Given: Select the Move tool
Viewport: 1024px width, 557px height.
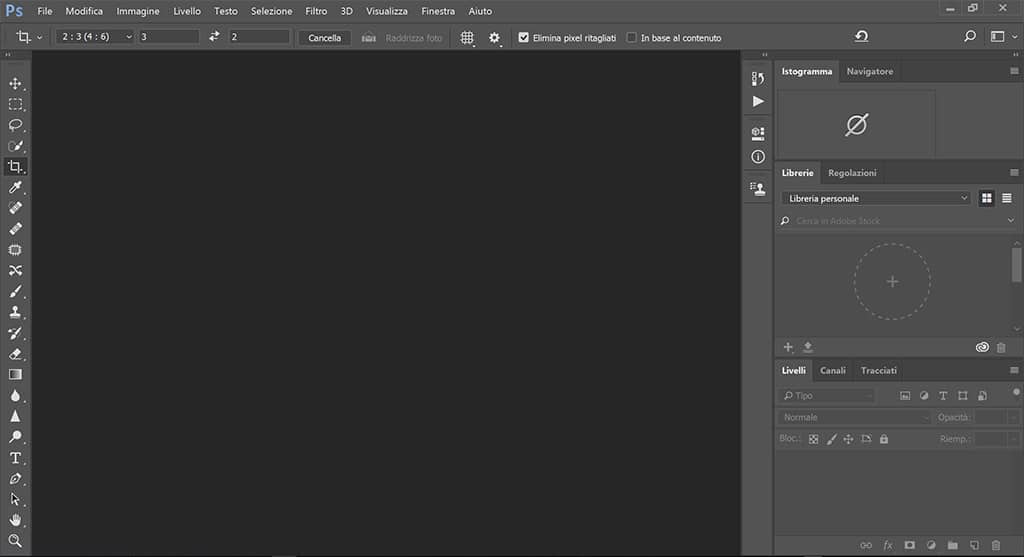Looking at the screenshot, I should (x=15, y=84).
